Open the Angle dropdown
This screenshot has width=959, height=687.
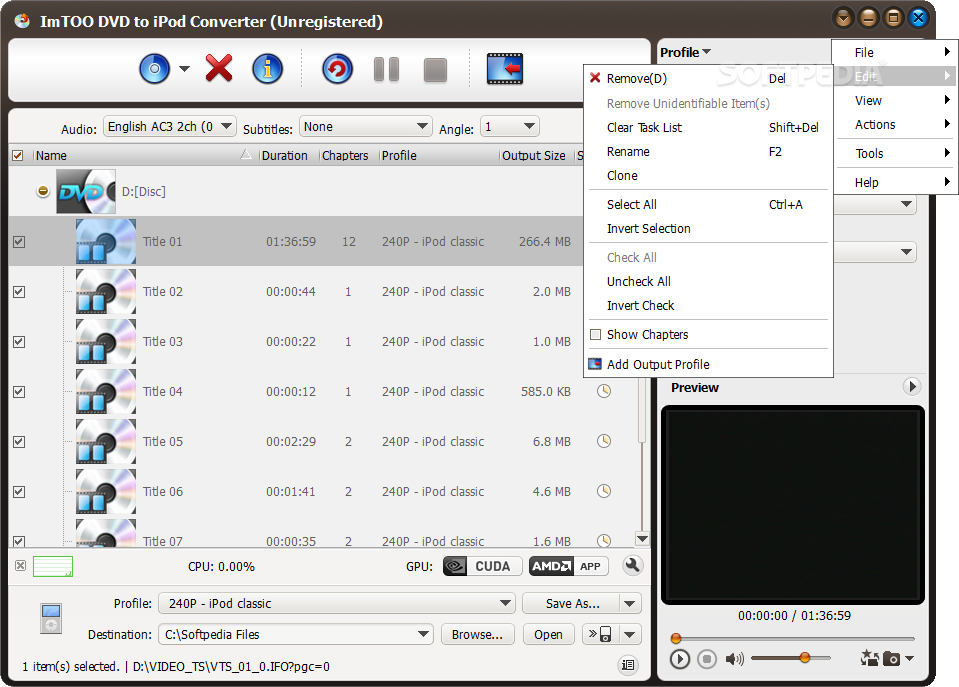[x=509, y=127]
